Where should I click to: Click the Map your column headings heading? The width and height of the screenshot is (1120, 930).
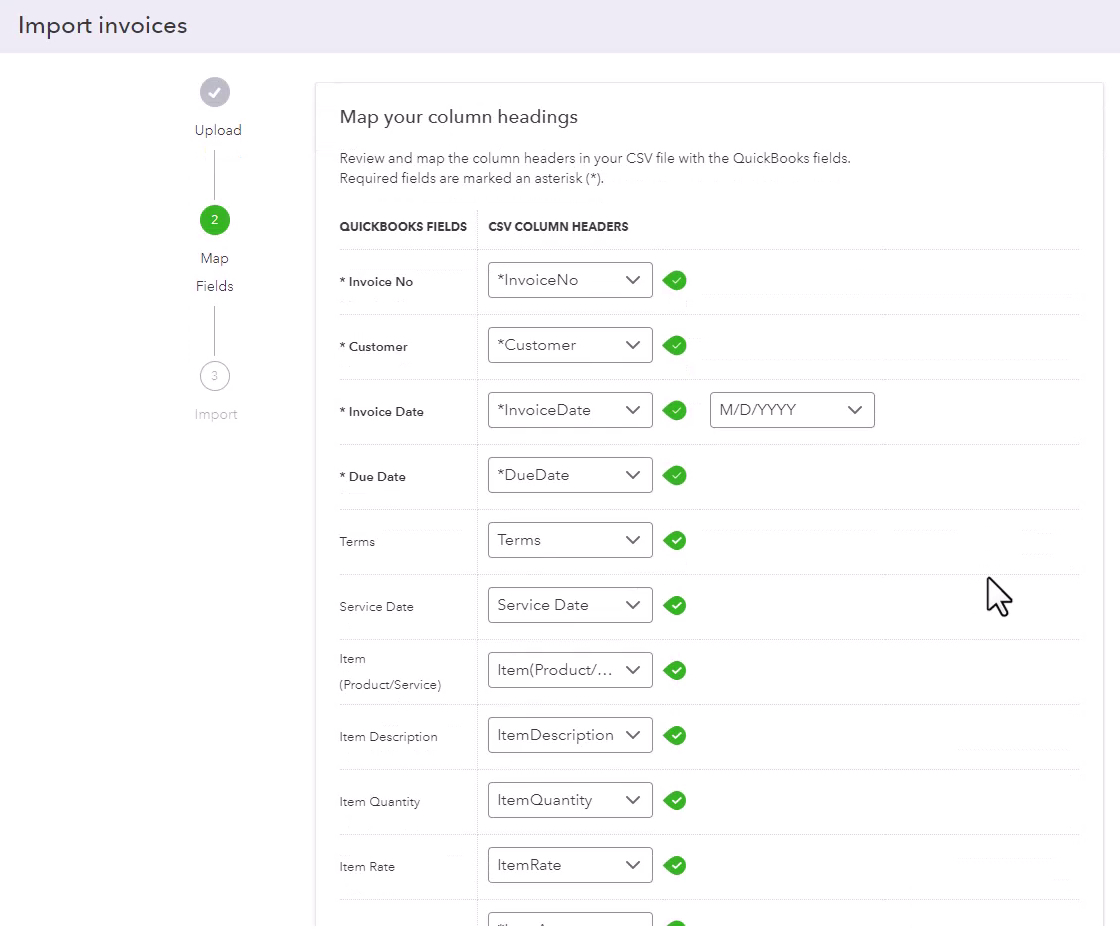click(459, 117)
